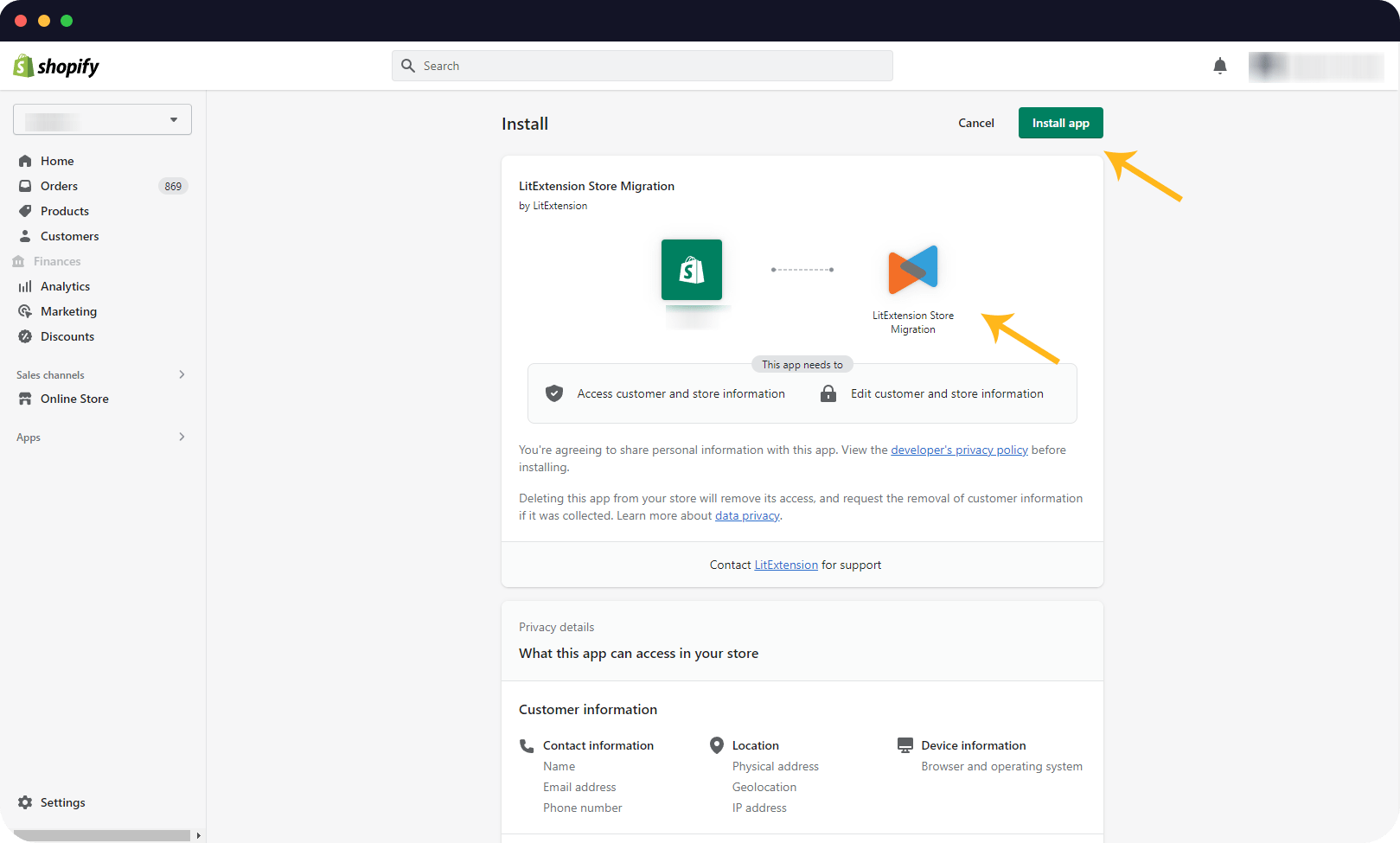The width and height of the screenshot is (1400, 843).
Task: Click the account profile menu at top right
Action: pos(1316,67)
